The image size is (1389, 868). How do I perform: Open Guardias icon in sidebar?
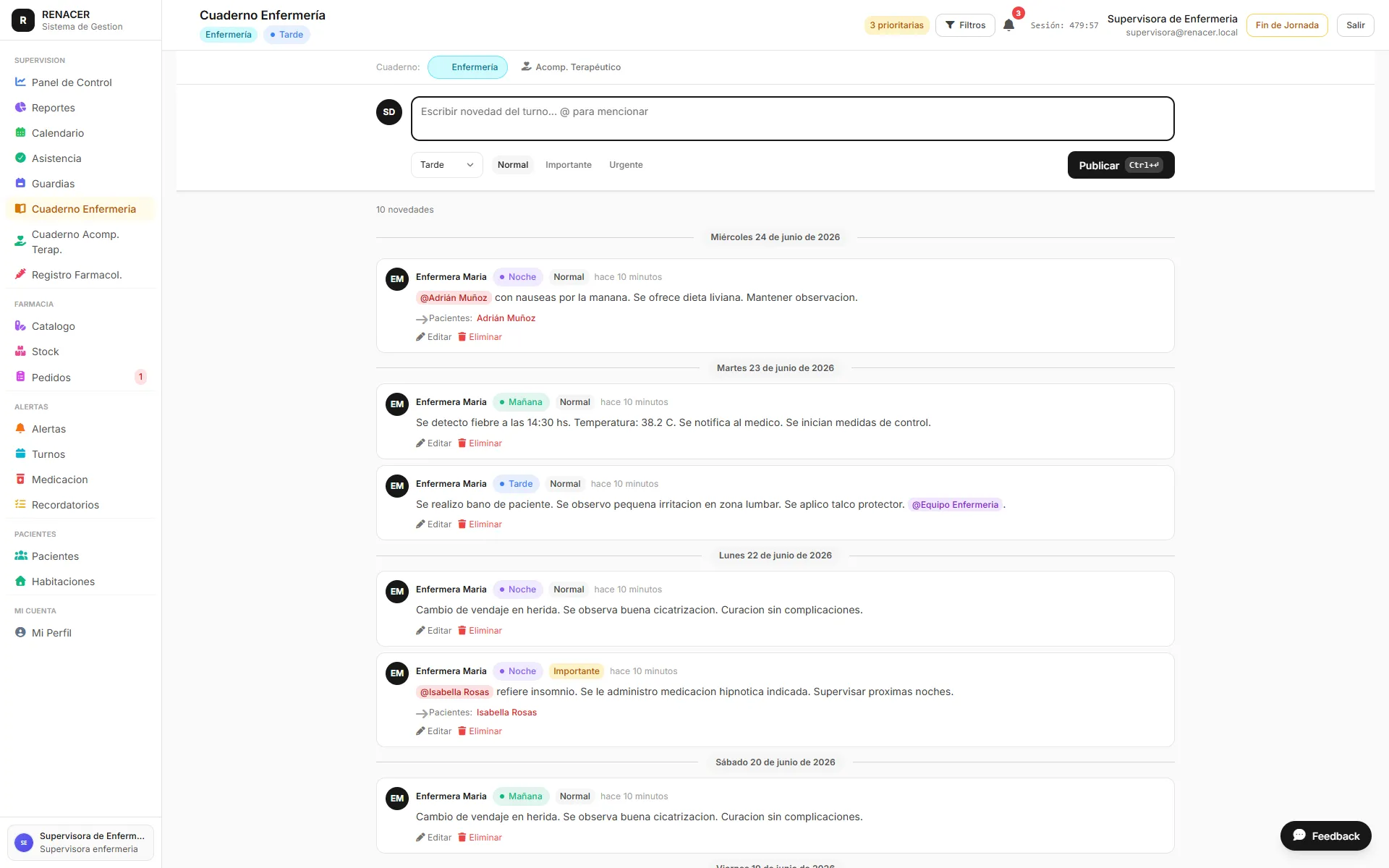coord(20,183)
